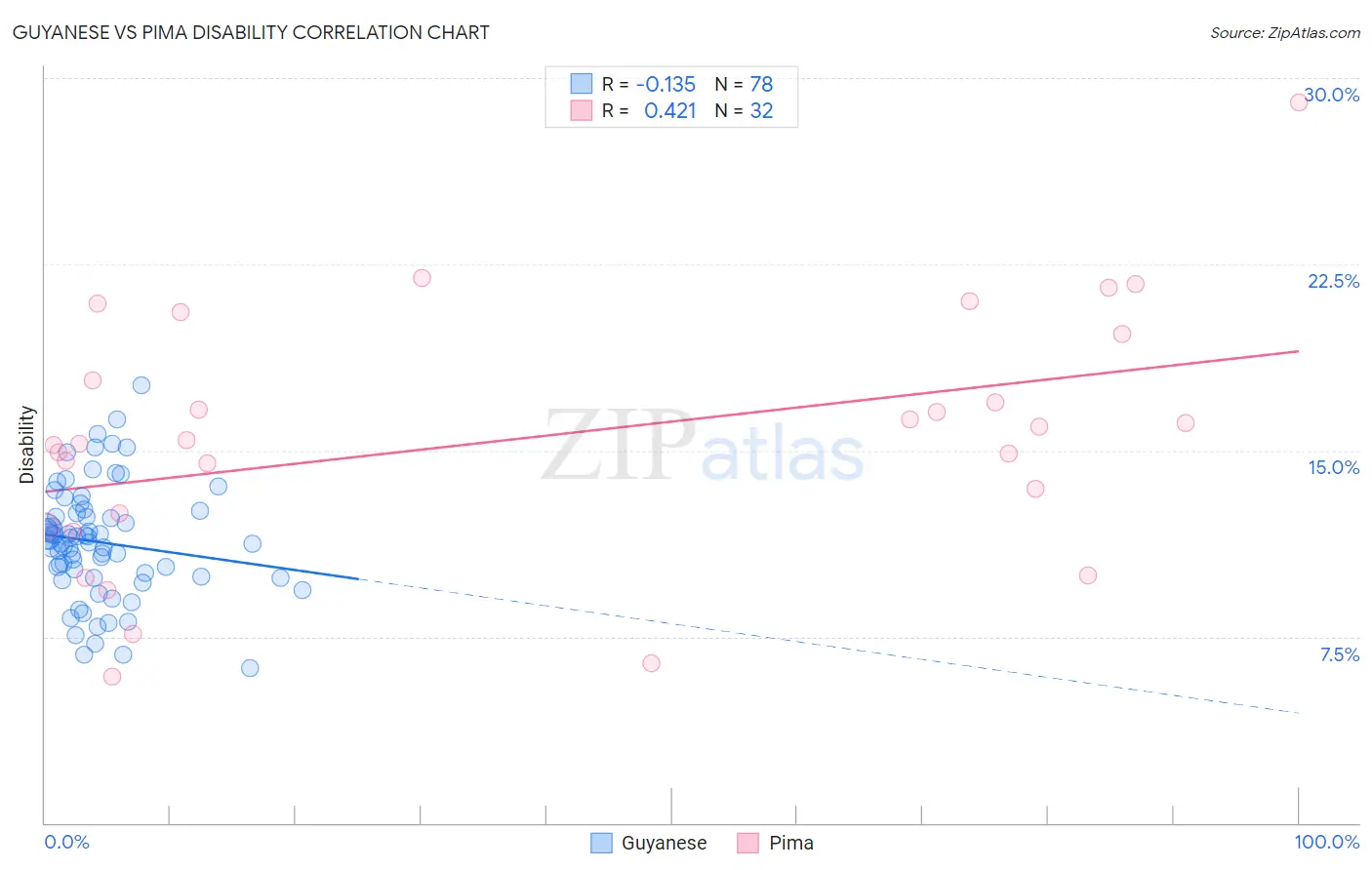The width and height of the screenshot is (1372, 870).
Task: Click the pink data point near 30.0%
Action: tap(1299, 101)
